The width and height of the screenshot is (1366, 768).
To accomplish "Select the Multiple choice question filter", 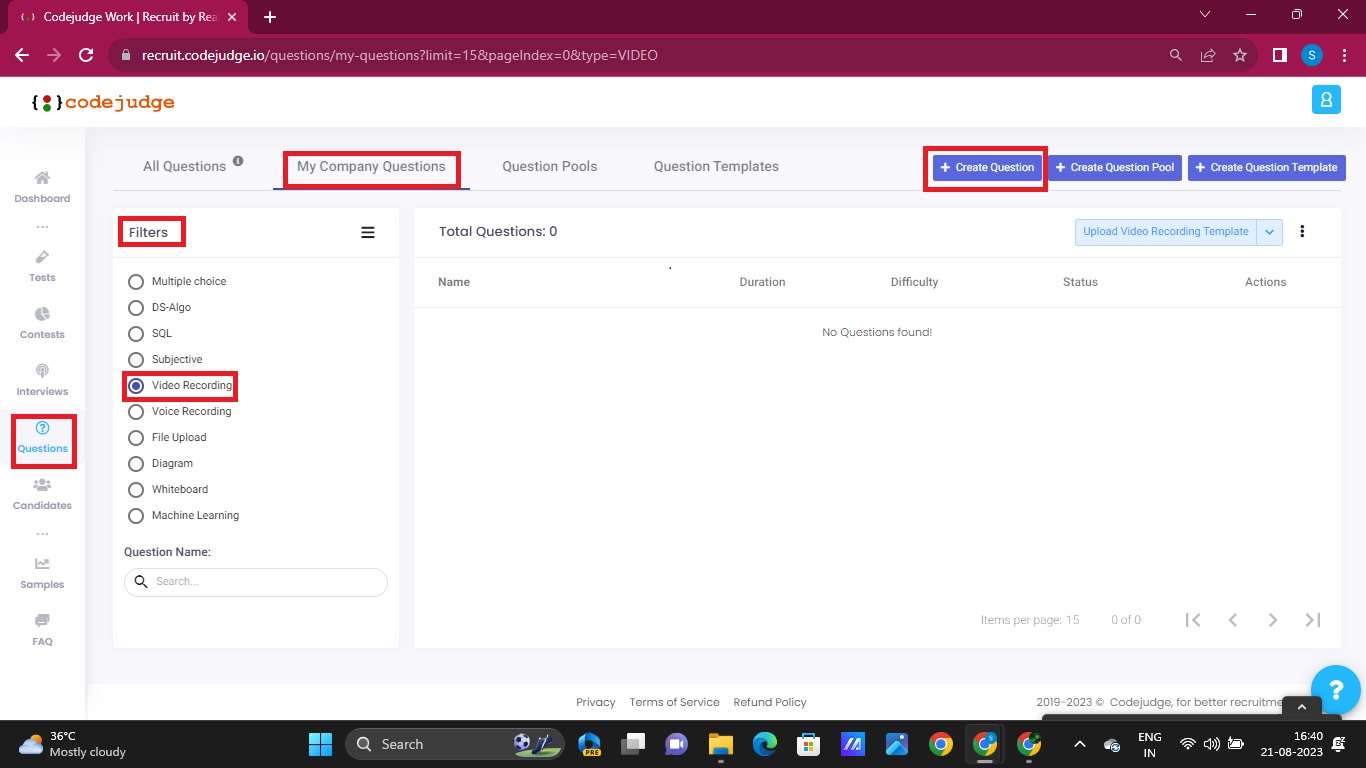I will click(136, 282).
